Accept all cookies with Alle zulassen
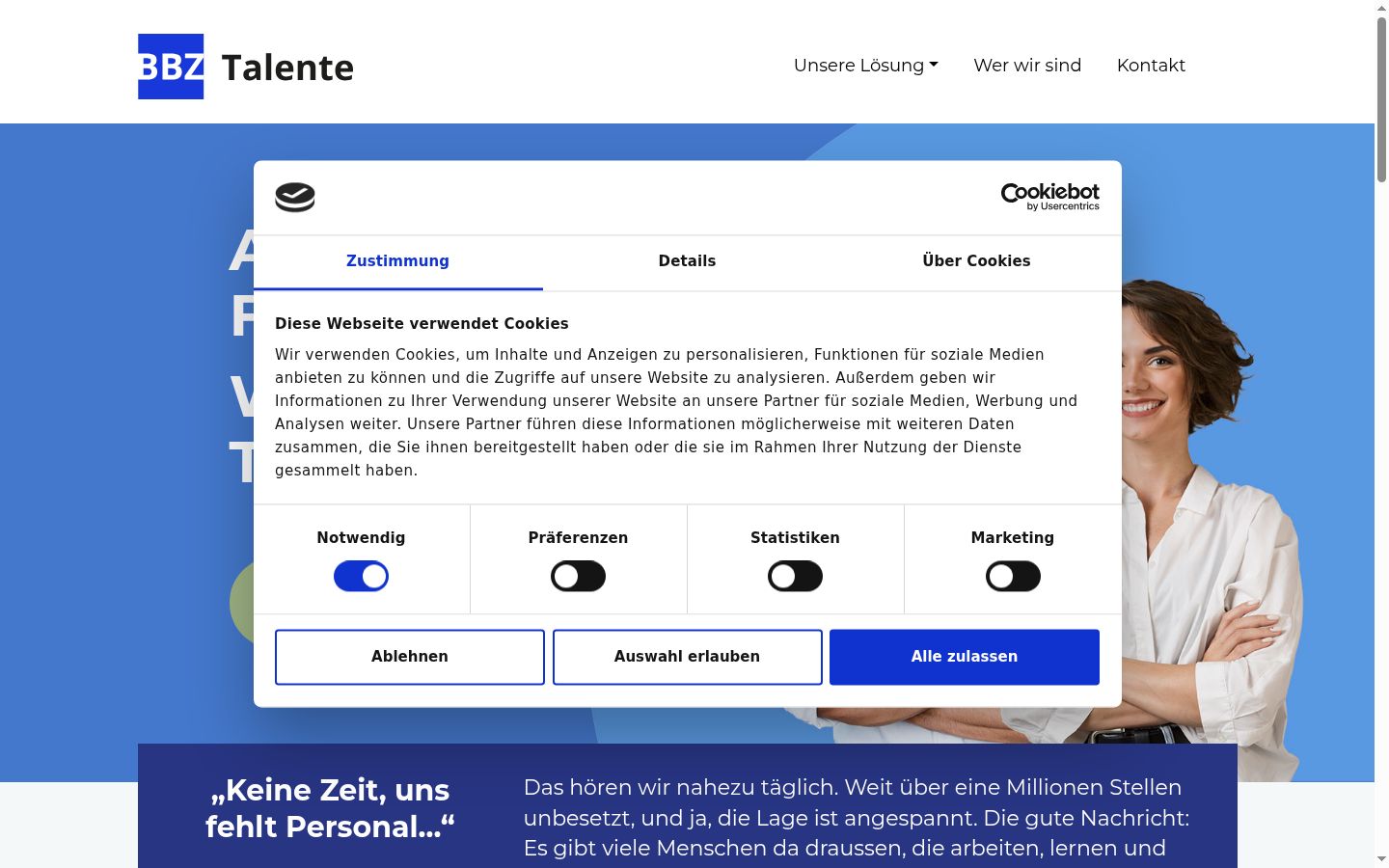1389x868 pixels. [965, 657]
